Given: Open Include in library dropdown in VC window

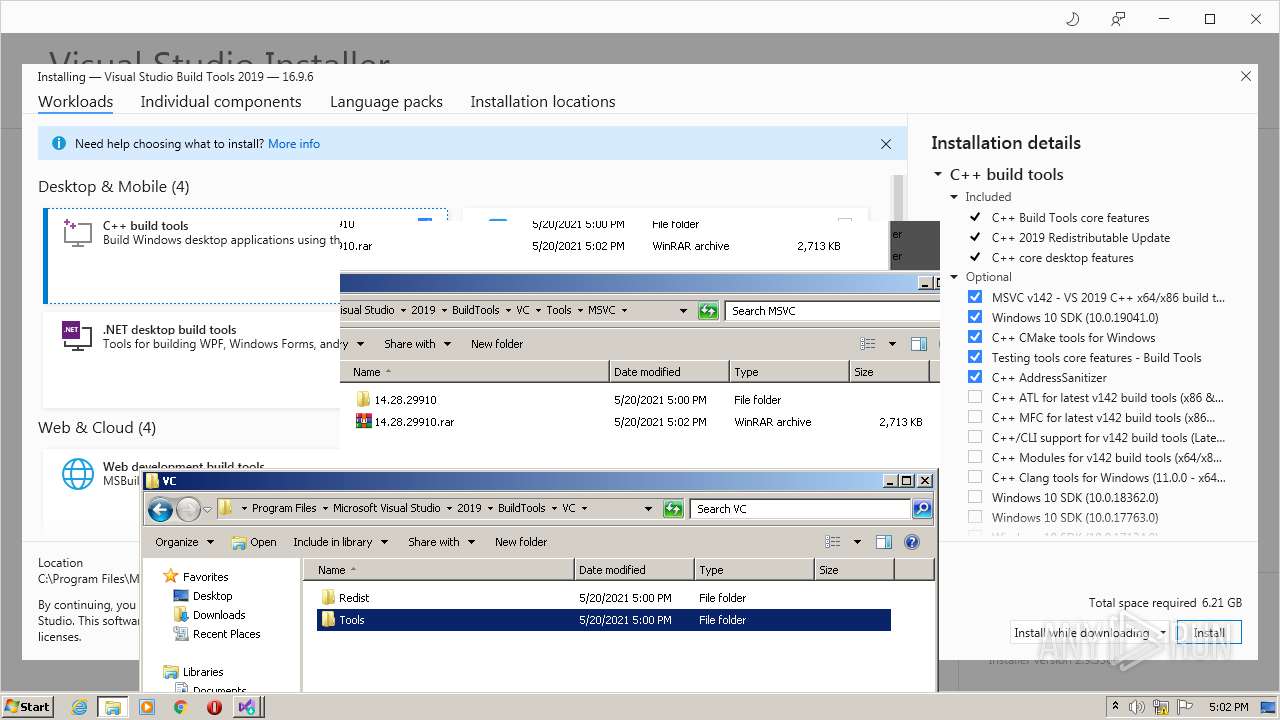Looking at the screenshot, I should click(x=339, y=542).
